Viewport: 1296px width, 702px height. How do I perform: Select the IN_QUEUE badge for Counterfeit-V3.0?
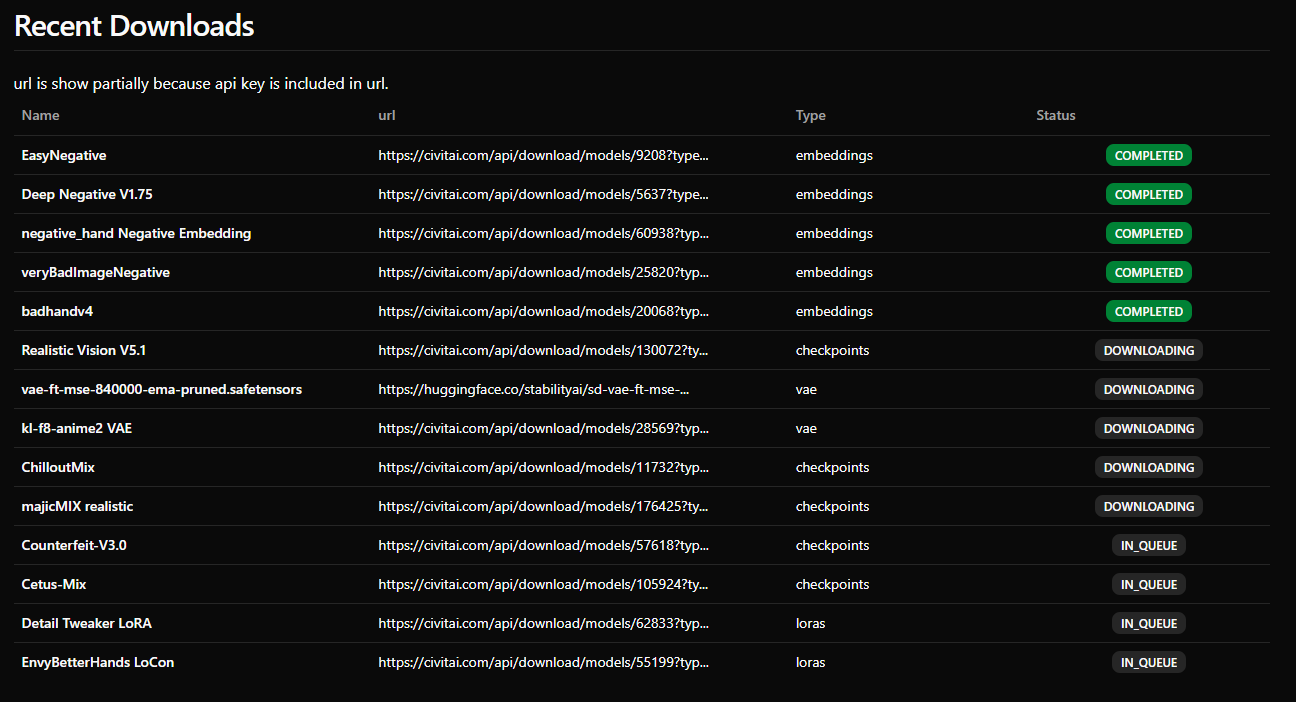[x=1148, y=546]
